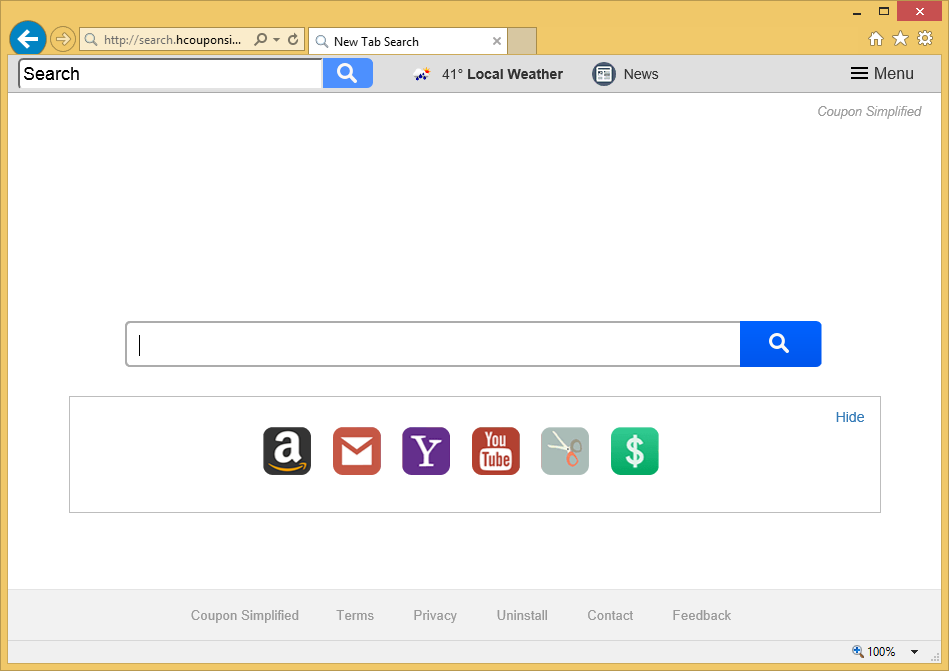Open the Contact footer link

pyautogui.click(x=610, y=615)
